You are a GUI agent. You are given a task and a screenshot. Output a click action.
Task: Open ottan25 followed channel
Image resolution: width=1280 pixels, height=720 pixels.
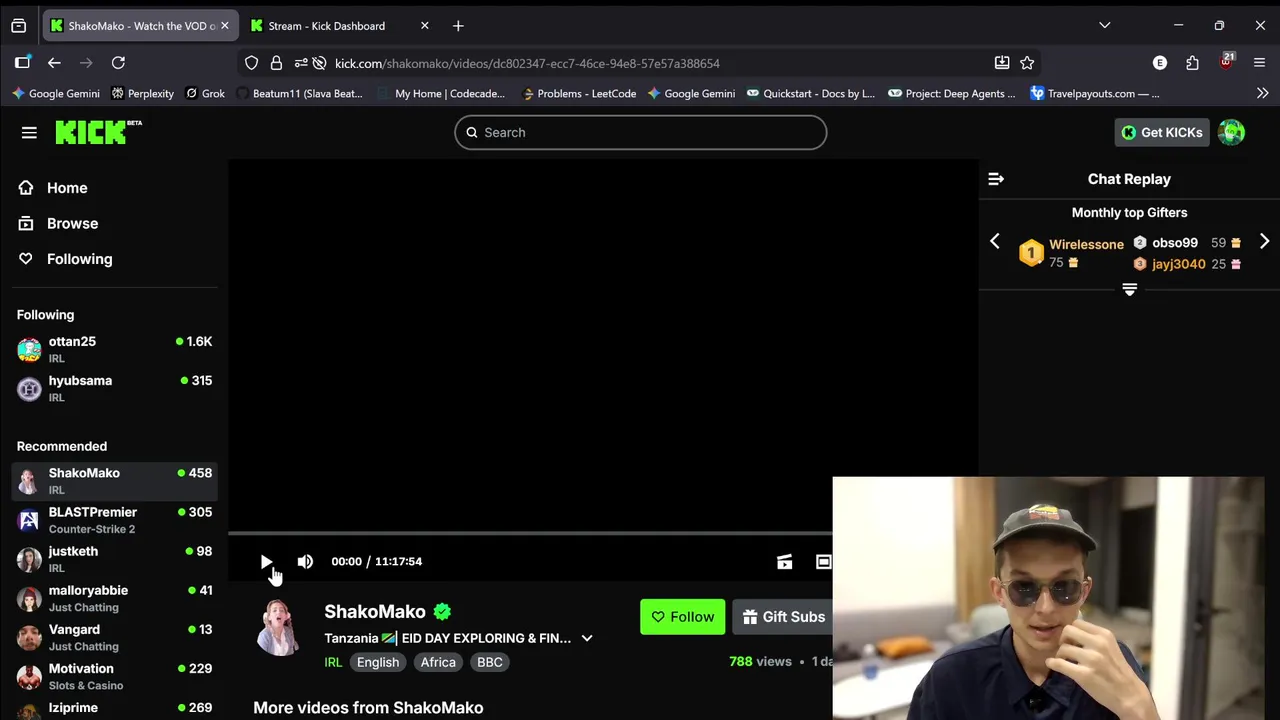click(114, 349)
